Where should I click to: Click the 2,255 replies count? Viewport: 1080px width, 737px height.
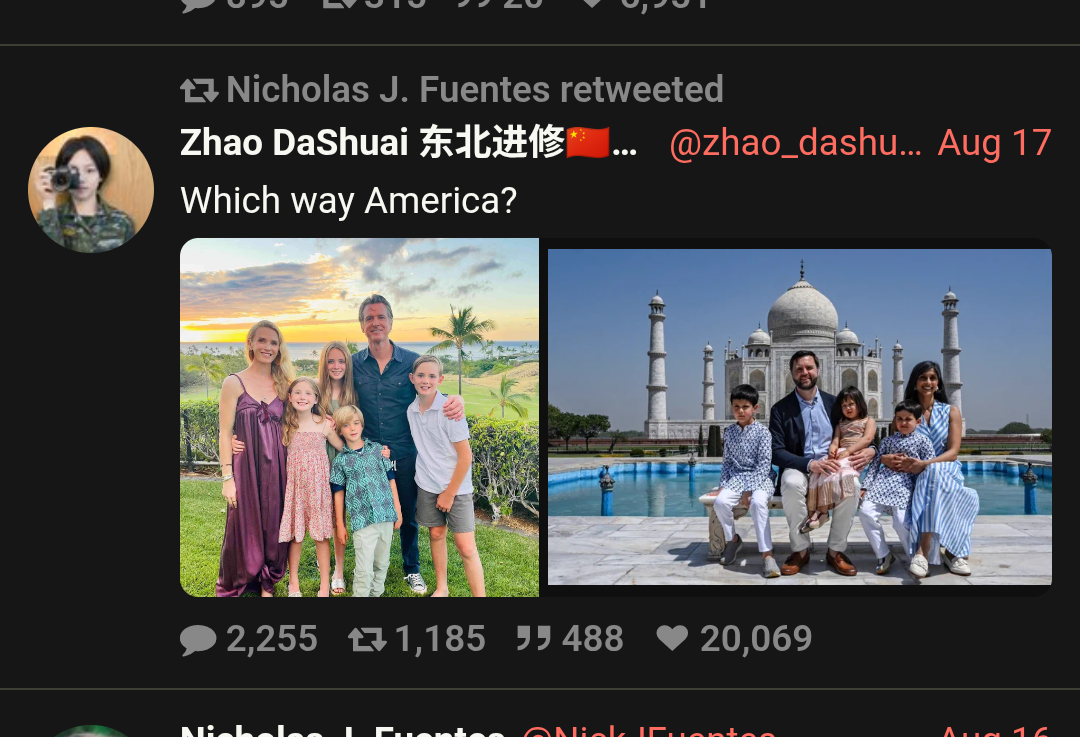pos(272,639)
